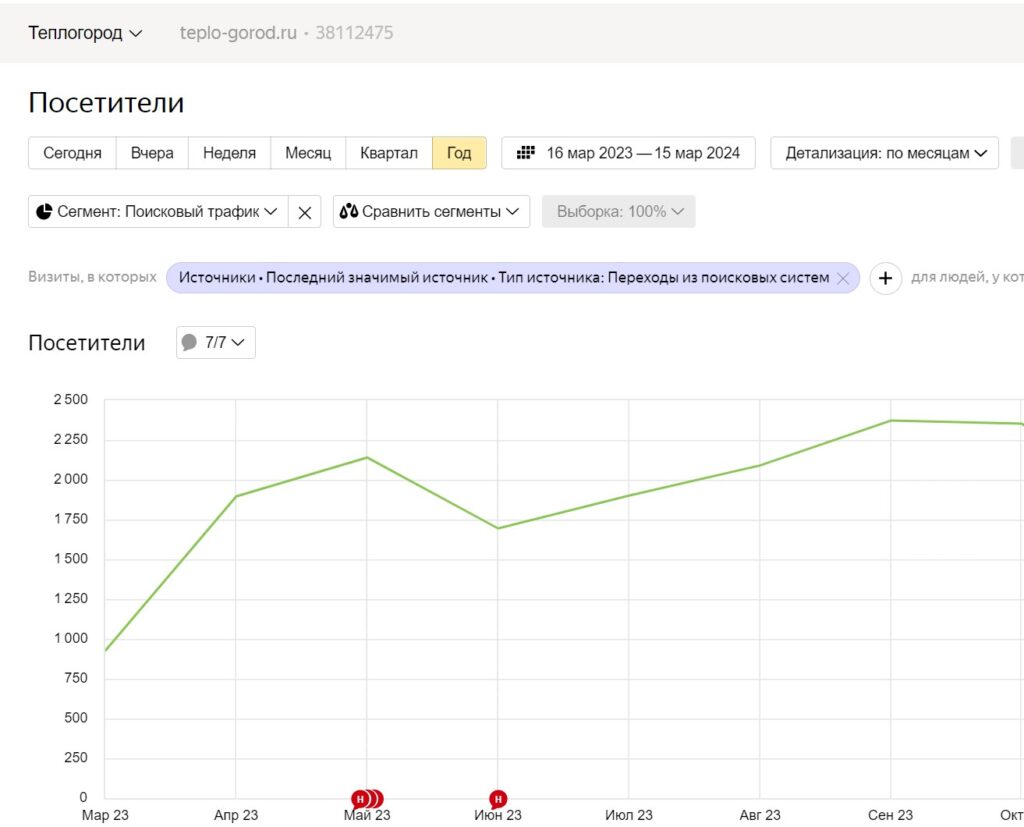Click the 1 000 y-axis value
Image resolution: width=1024 pixels, height=827 pixels.
coord(71,638)
